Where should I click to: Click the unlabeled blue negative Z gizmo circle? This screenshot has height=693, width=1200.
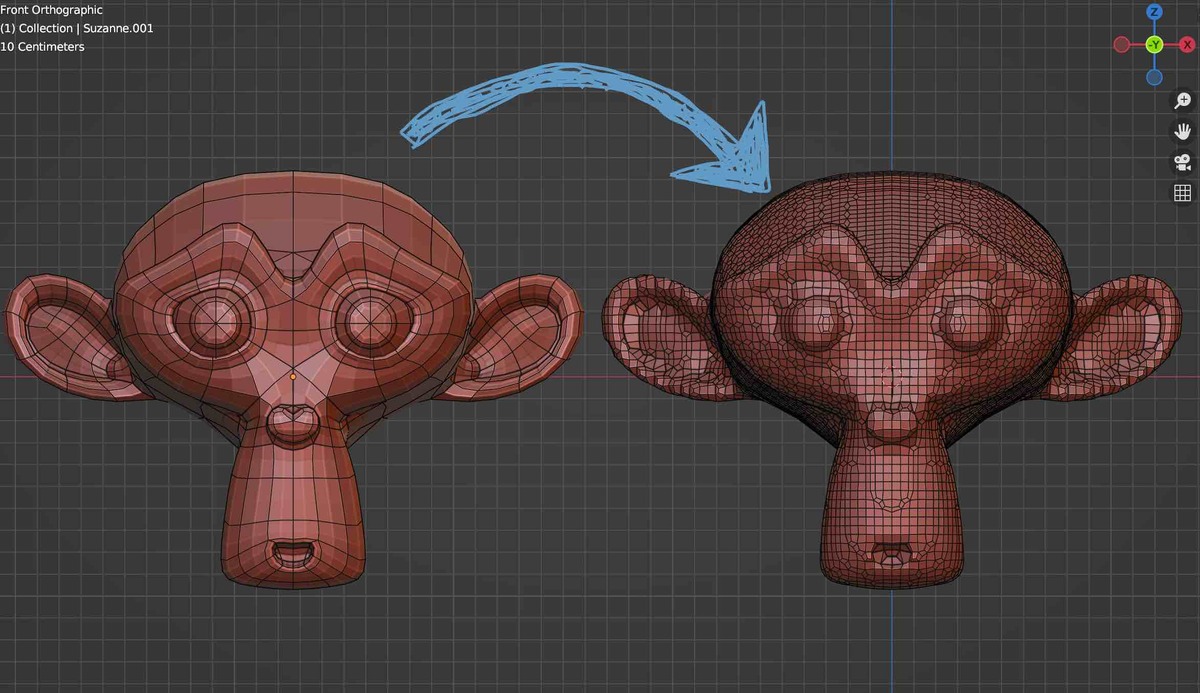[x=1154, y=77]
